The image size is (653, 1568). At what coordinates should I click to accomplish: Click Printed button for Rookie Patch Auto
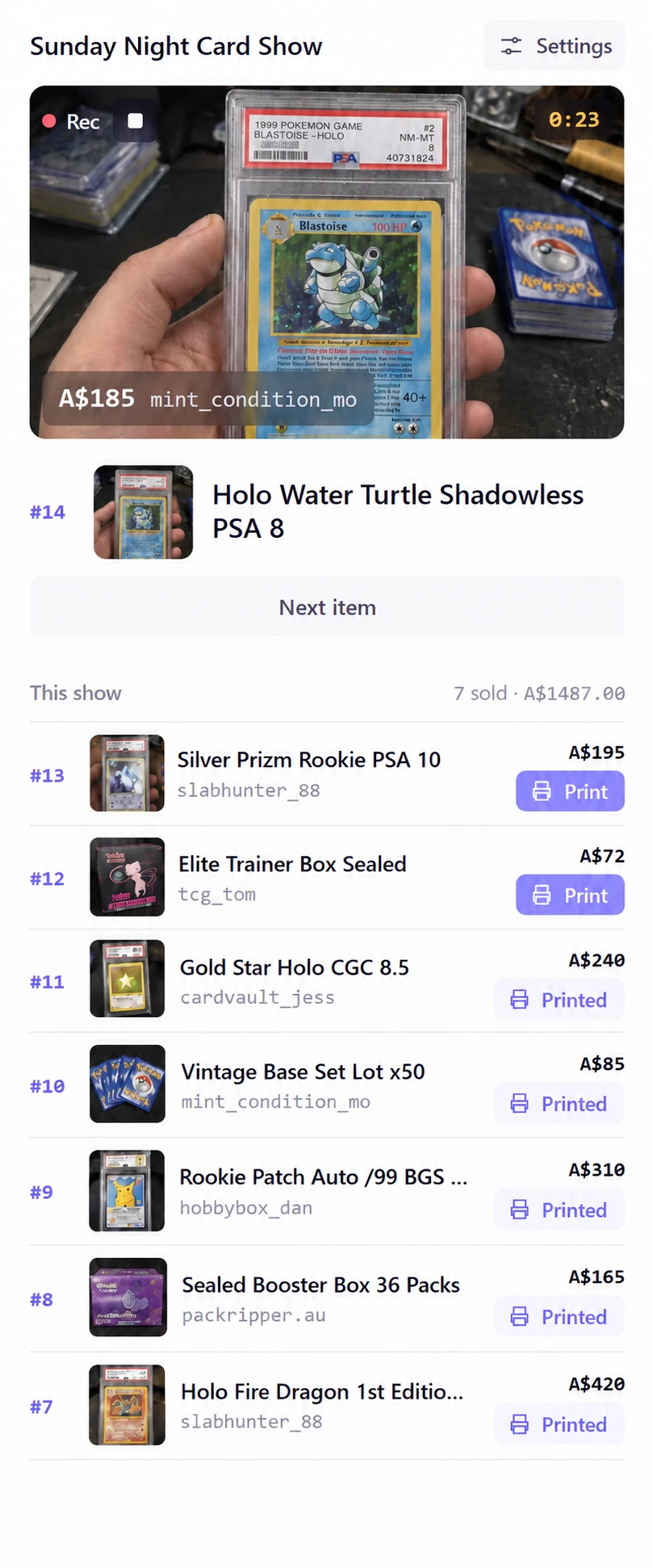559,1210
